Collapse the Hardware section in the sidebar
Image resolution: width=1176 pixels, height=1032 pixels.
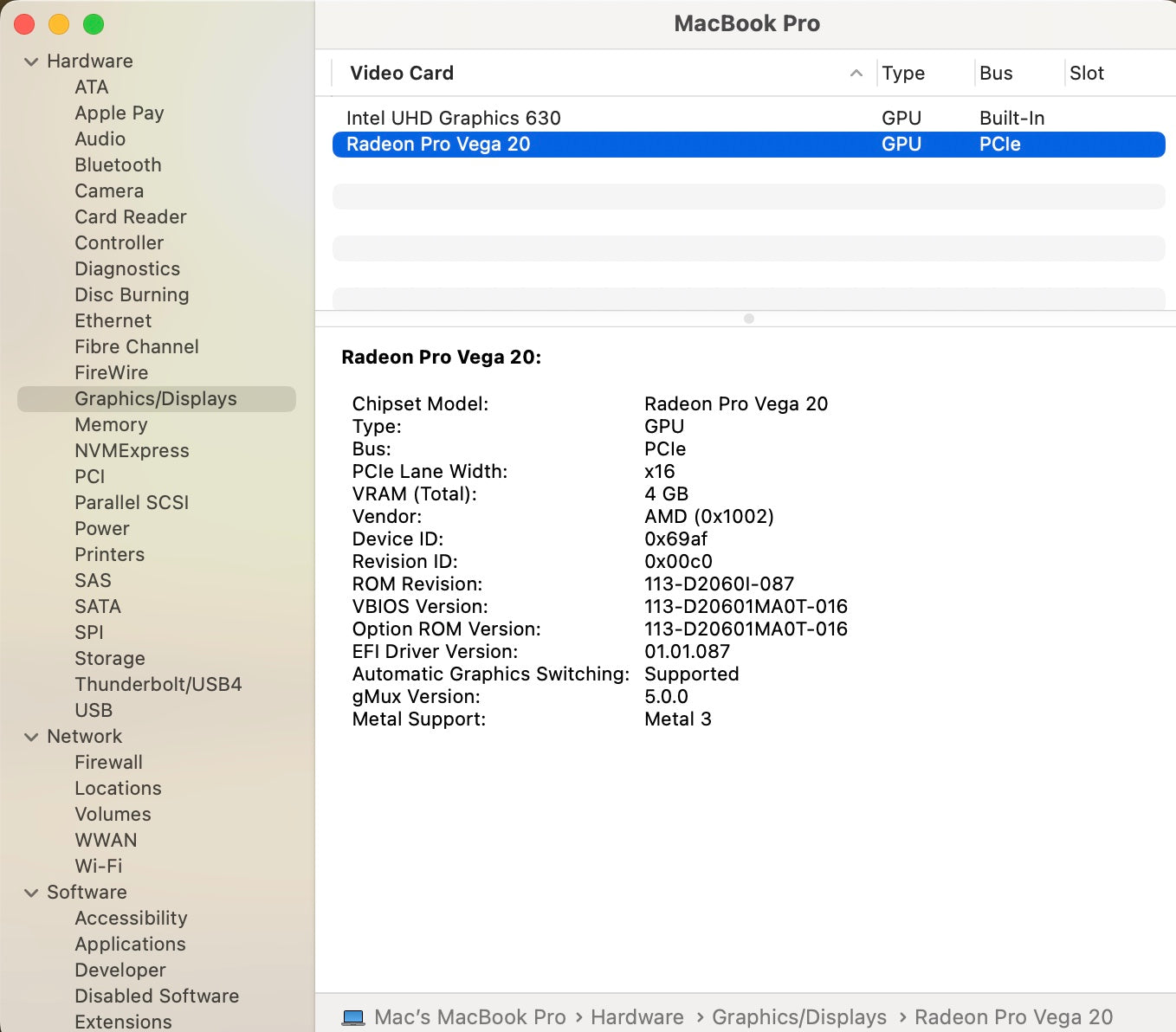pyautogui.click(x=32, y=61)
